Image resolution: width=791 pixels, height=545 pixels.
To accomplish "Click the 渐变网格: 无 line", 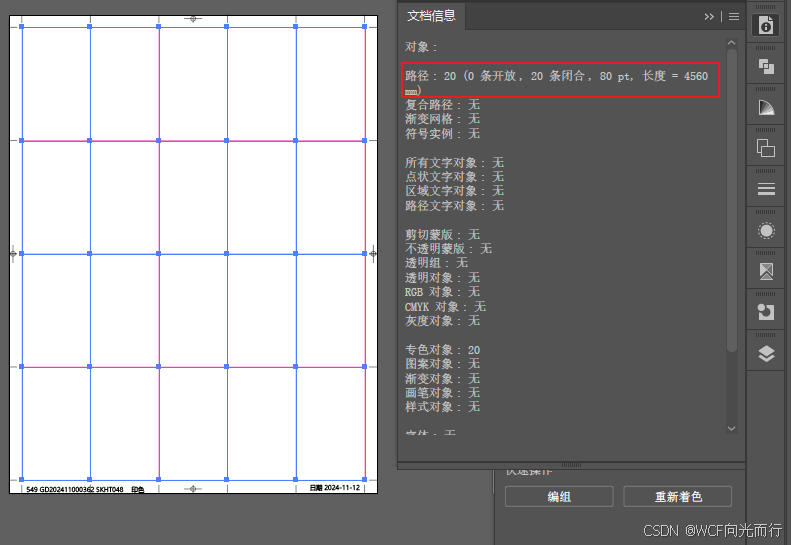I will pos(442,119).
